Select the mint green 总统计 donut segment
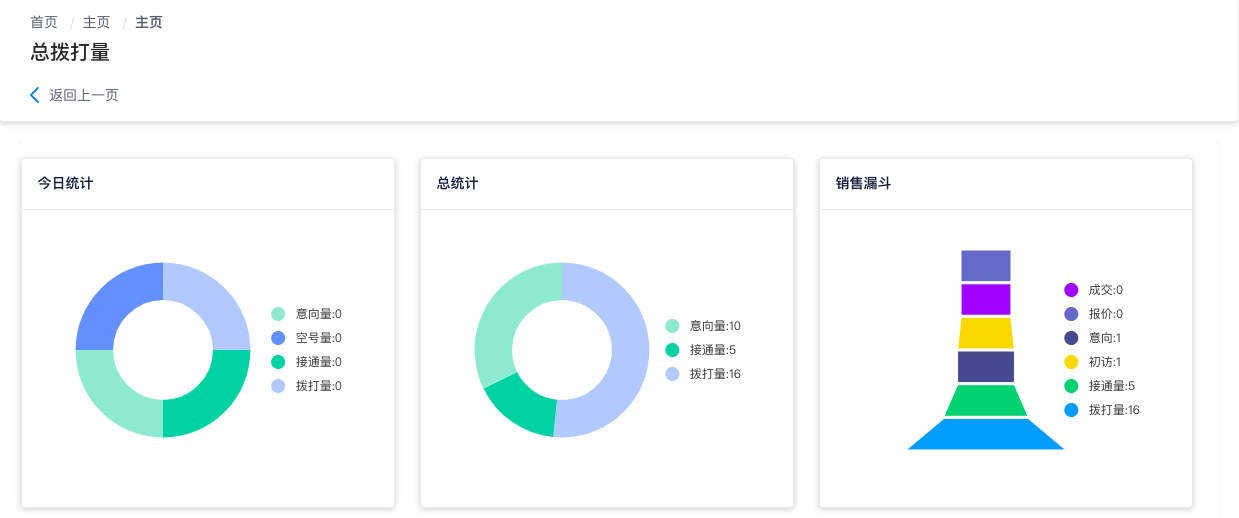1239x518 pixels. coord(500,315)
